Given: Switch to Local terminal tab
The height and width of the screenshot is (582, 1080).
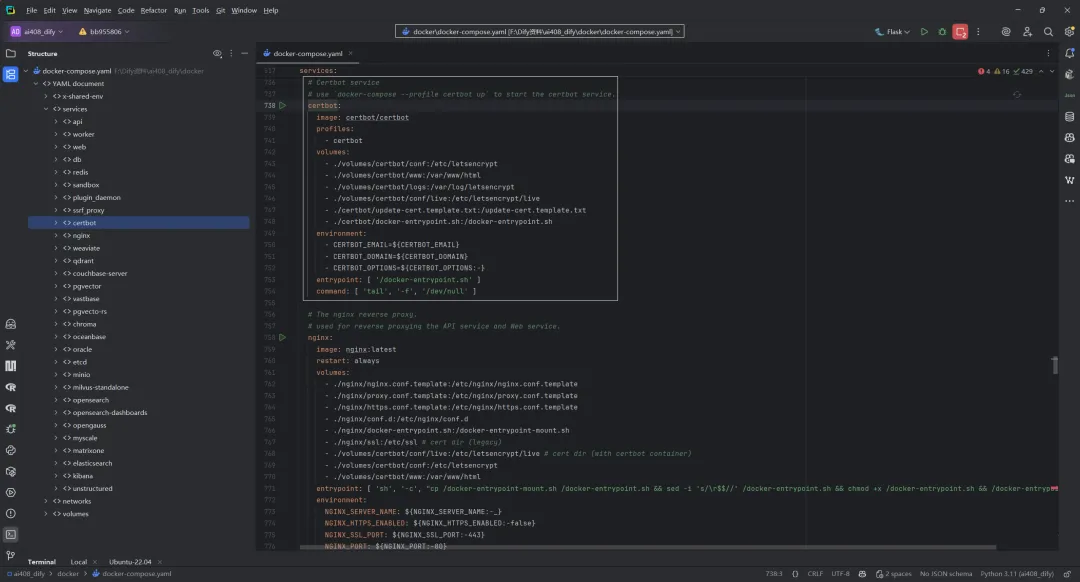Looking at the screenshot, I should click(79, 562).
